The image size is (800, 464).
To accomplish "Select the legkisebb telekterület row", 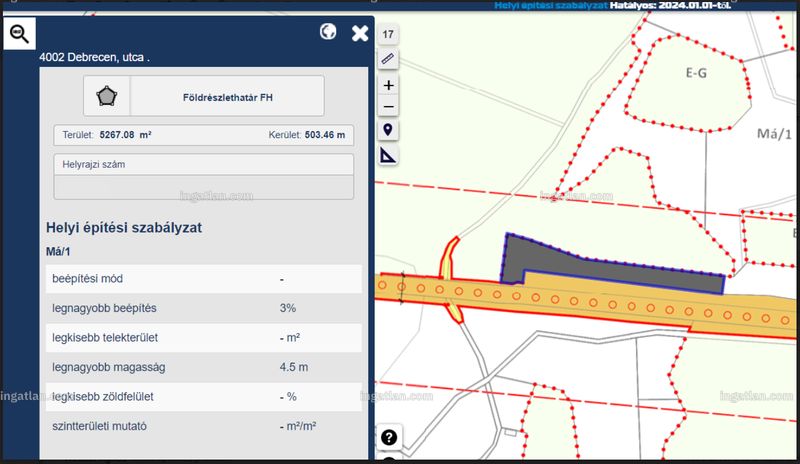I will (204, 337).
